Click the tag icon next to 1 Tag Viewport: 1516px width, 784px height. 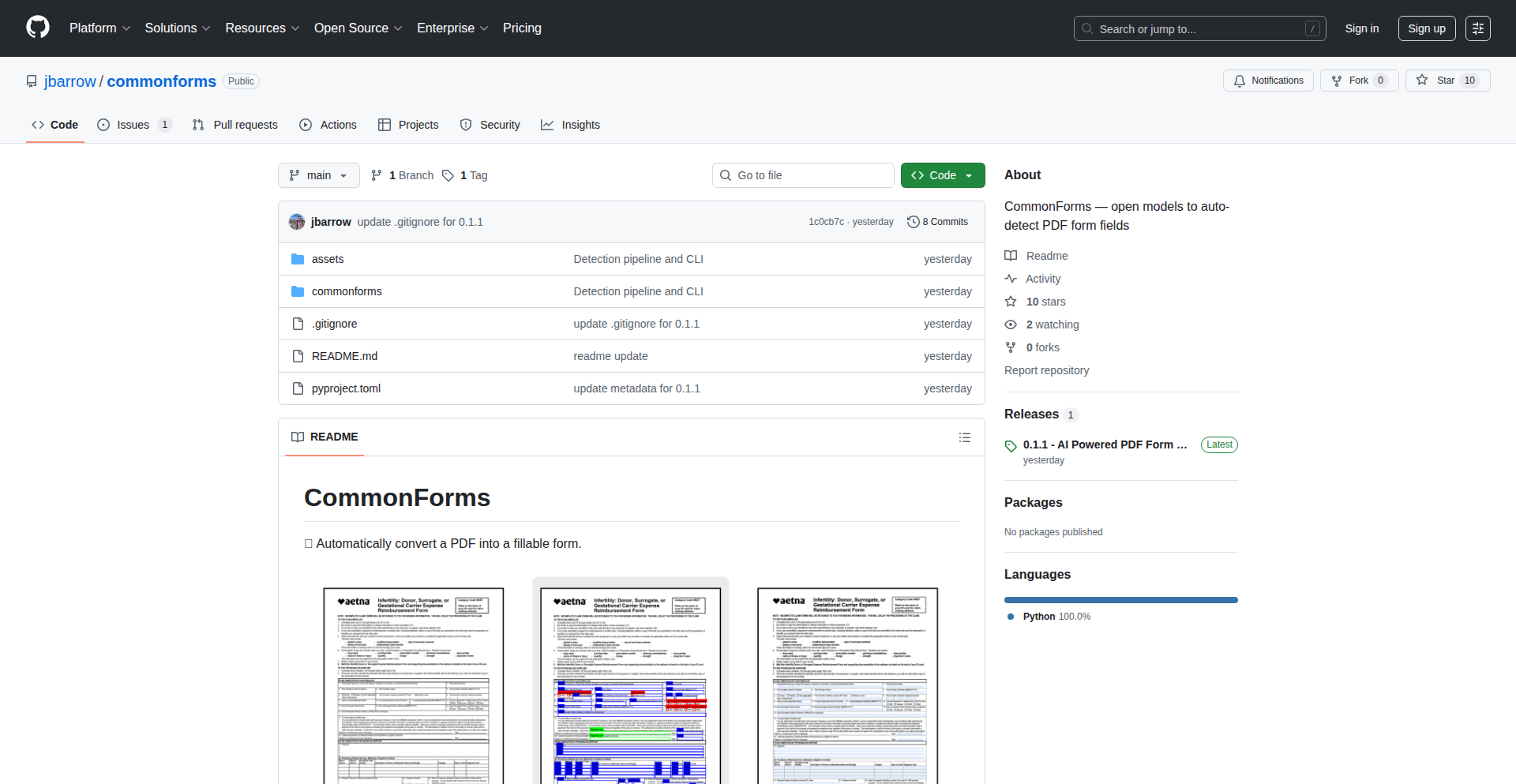click(448, 175)
